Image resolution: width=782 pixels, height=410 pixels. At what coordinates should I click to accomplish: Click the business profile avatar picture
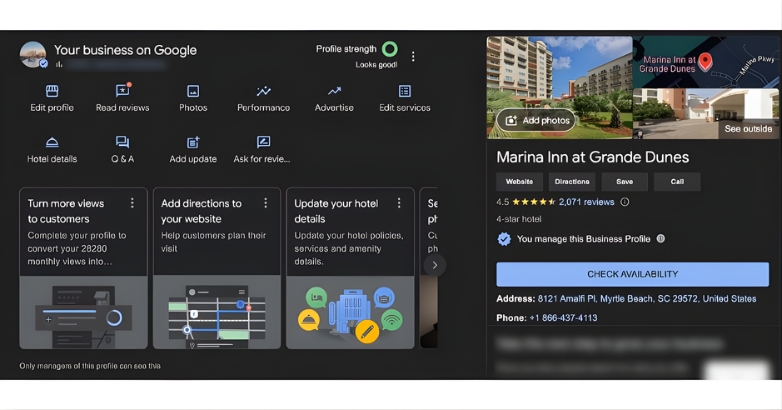(x=33, y=54)
